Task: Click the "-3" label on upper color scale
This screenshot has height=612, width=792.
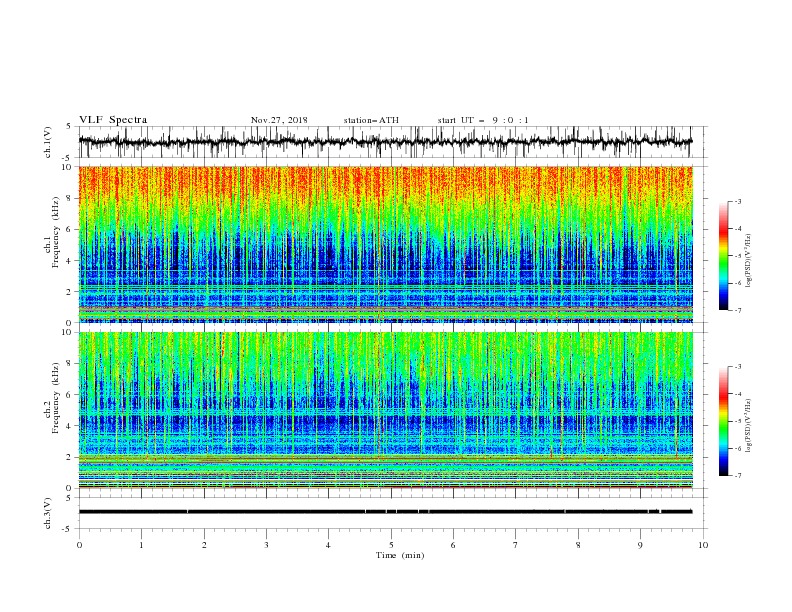Action: tap(737, 201)
